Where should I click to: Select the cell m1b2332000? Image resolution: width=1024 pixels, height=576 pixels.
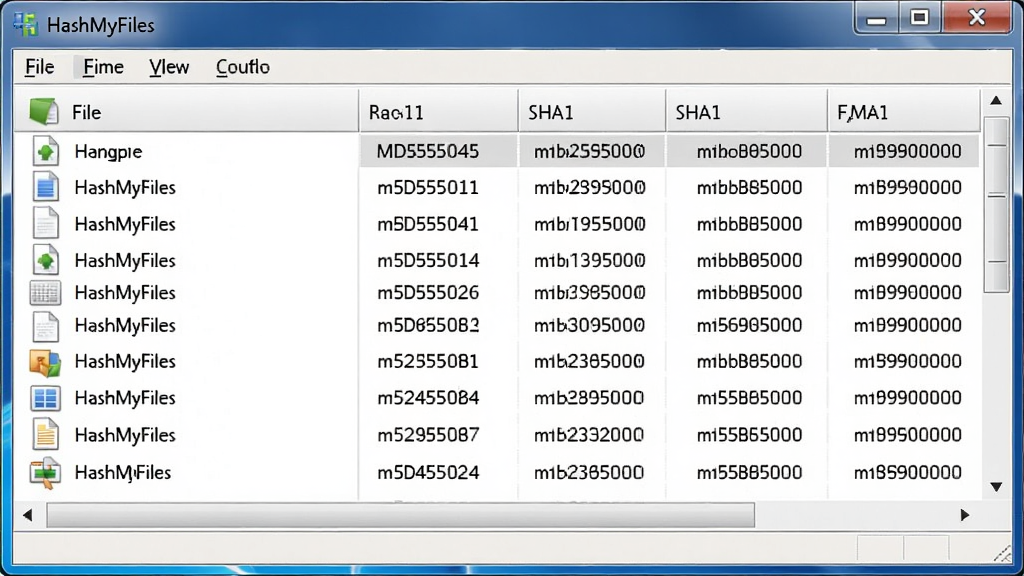[589, 435]
